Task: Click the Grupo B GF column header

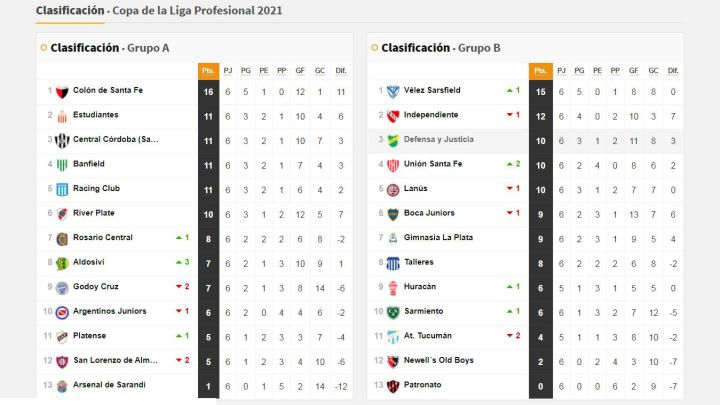Action: 634,71
